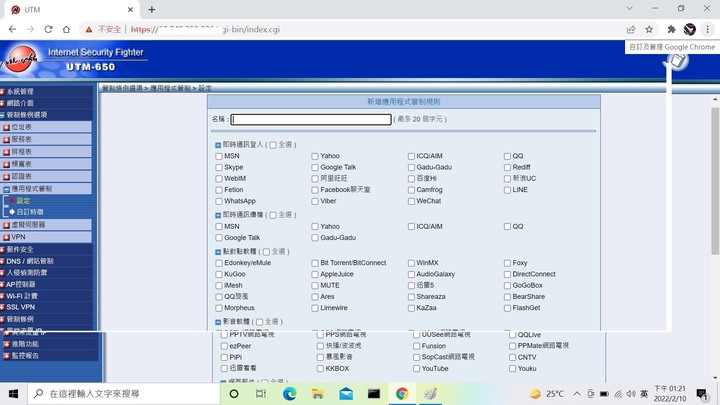The height and width of the screenshot is (405, 720).
Task: Check the KKBOX checkbox
Action: (321, 368)
